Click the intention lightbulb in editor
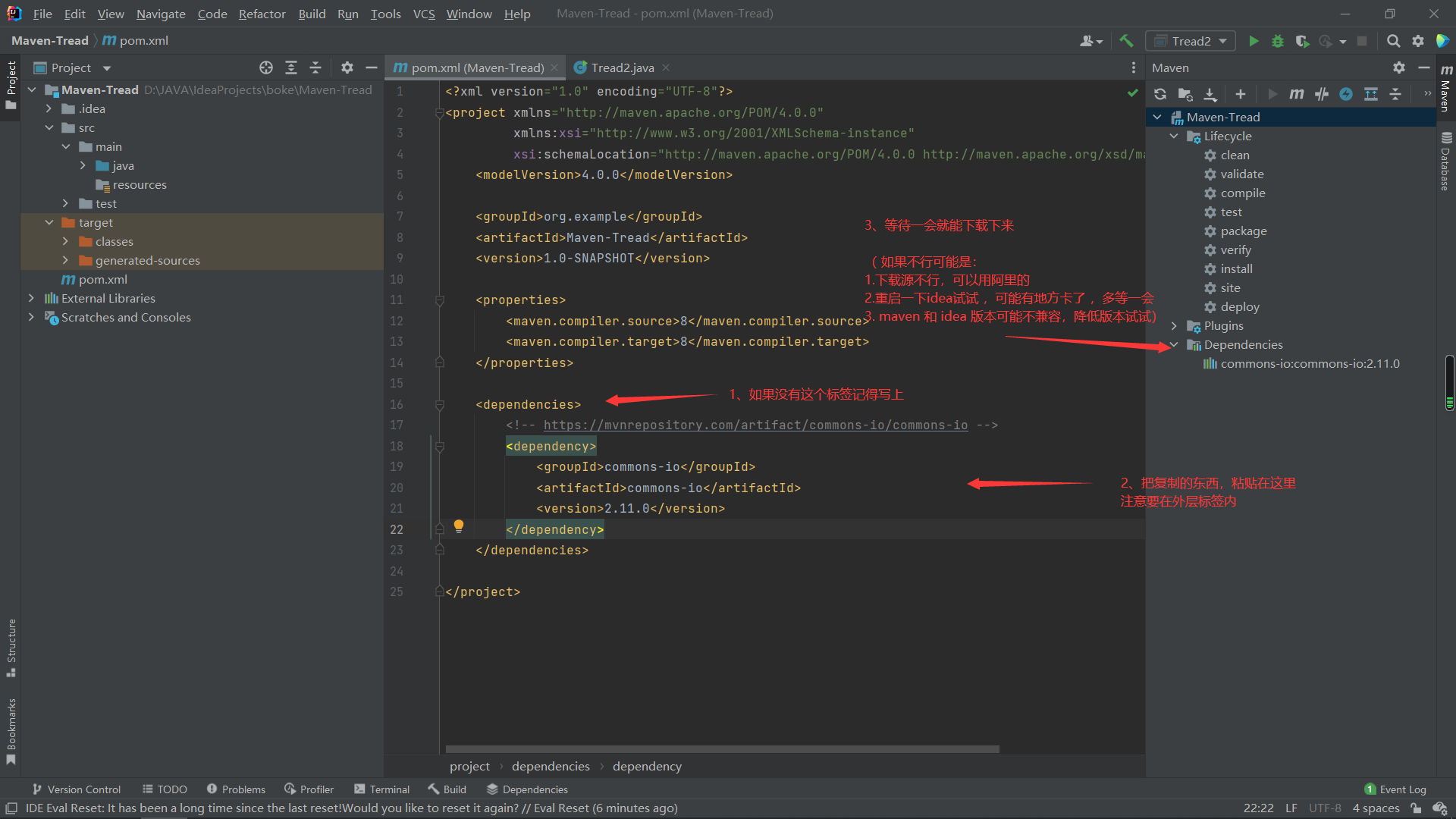Image resolution: width=1456 pixels, height=819 pixels. [459, 526]
